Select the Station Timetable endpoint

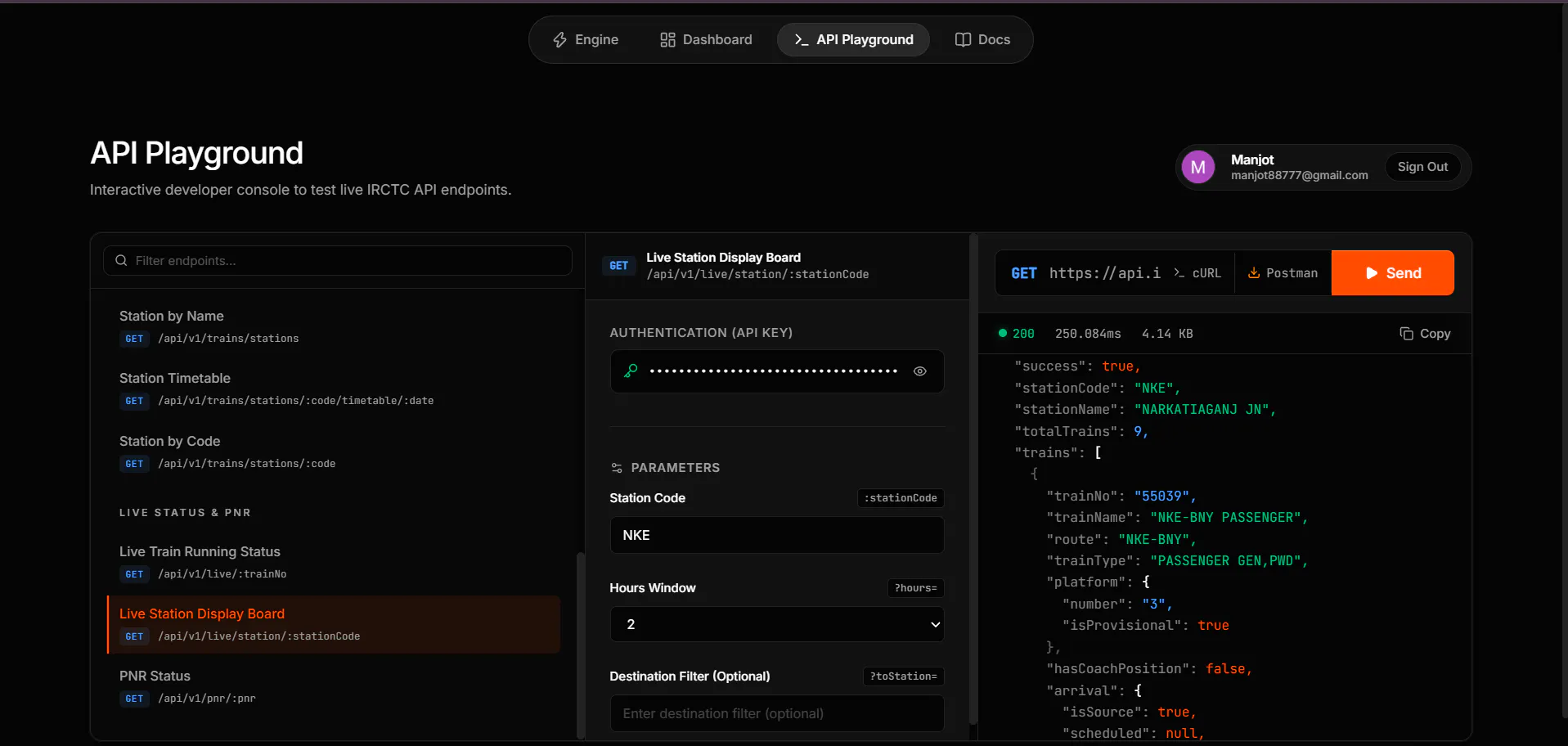coord(334,389)
